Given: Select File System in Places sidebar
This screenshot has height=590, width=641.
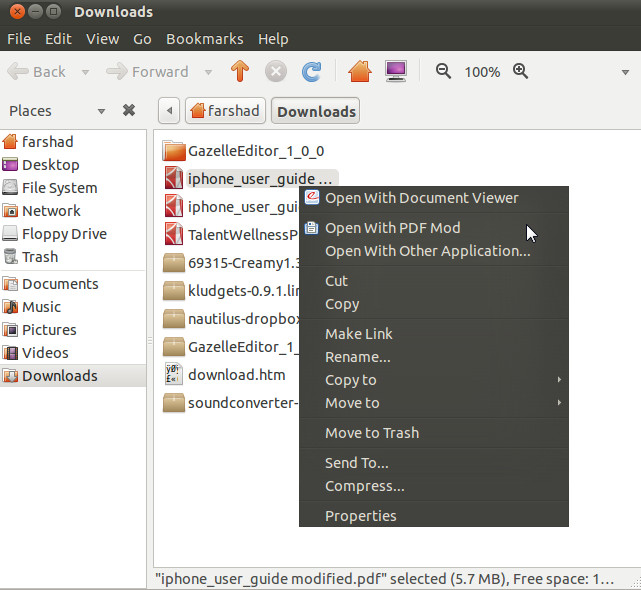Looking at the screenshot, I should (x=73, y=188).
